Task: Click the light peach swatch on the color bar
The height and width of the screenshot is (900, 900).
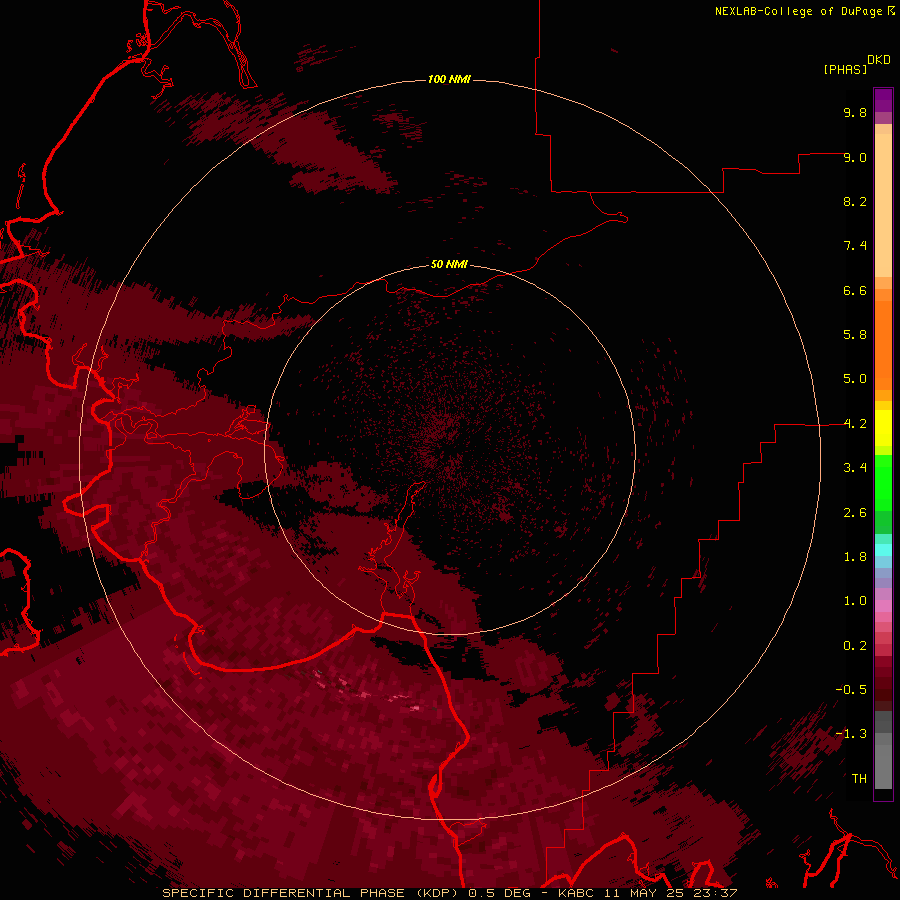Action: pos(883,205)
